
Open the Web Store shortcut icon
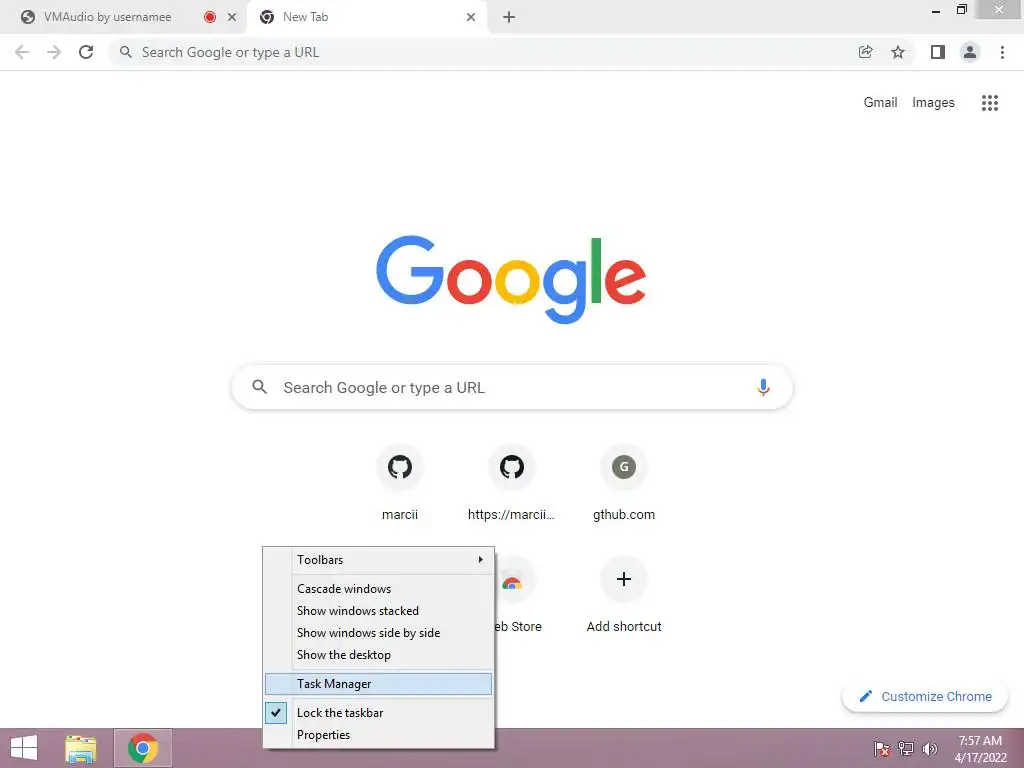(x=512, y=583)
